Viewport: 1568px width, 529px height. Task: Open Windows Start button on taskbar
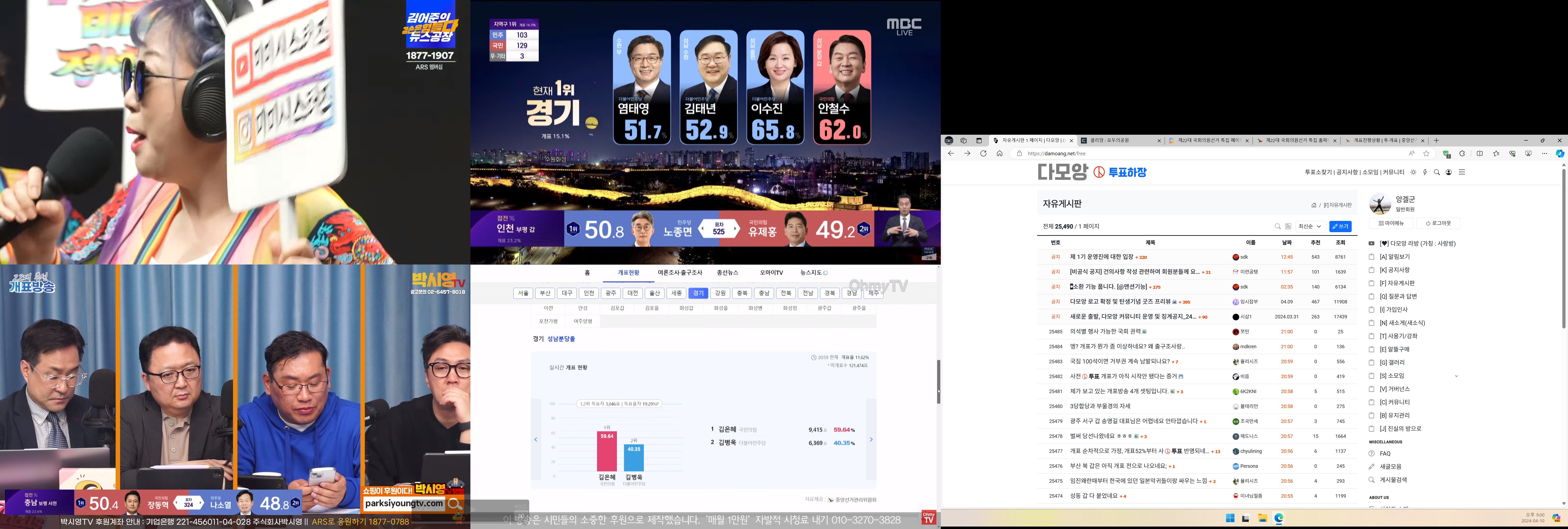pyautogui.click(x=1230, y=518)
